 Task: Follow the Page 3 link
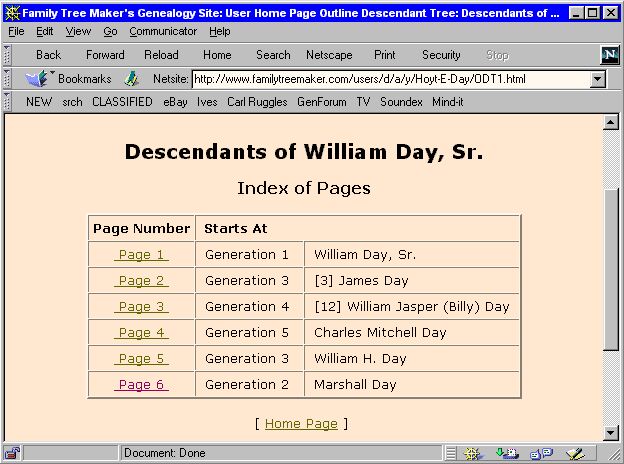141,306
